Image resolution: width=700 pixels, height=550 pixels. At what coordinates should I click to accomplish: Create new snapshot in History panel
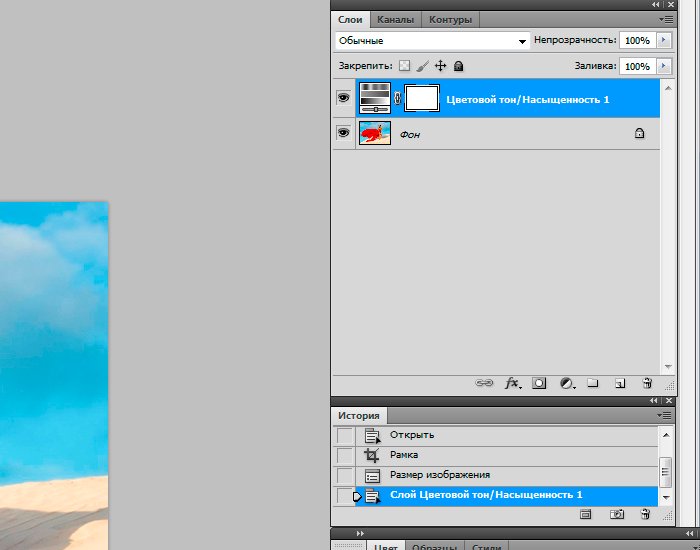pyautogui.click(x=617, y=514)
